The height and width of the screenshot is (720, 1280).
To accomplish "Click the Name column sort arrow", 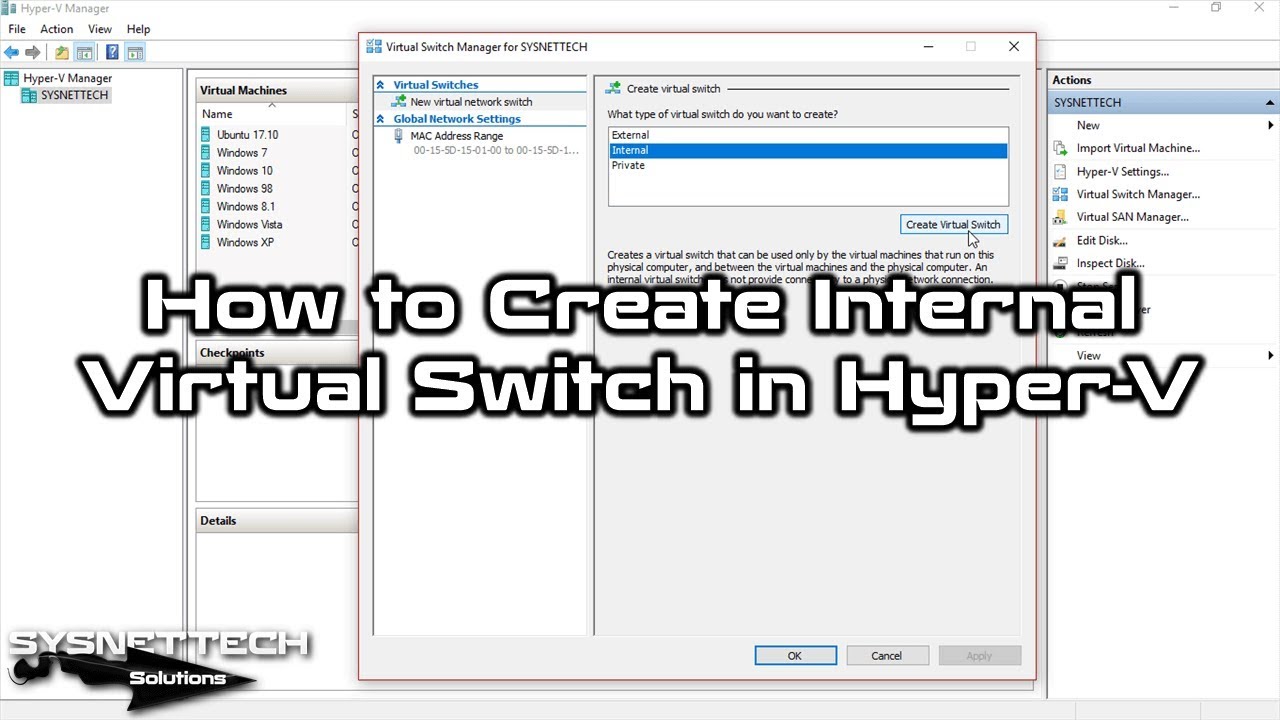I will coord(271,105).
